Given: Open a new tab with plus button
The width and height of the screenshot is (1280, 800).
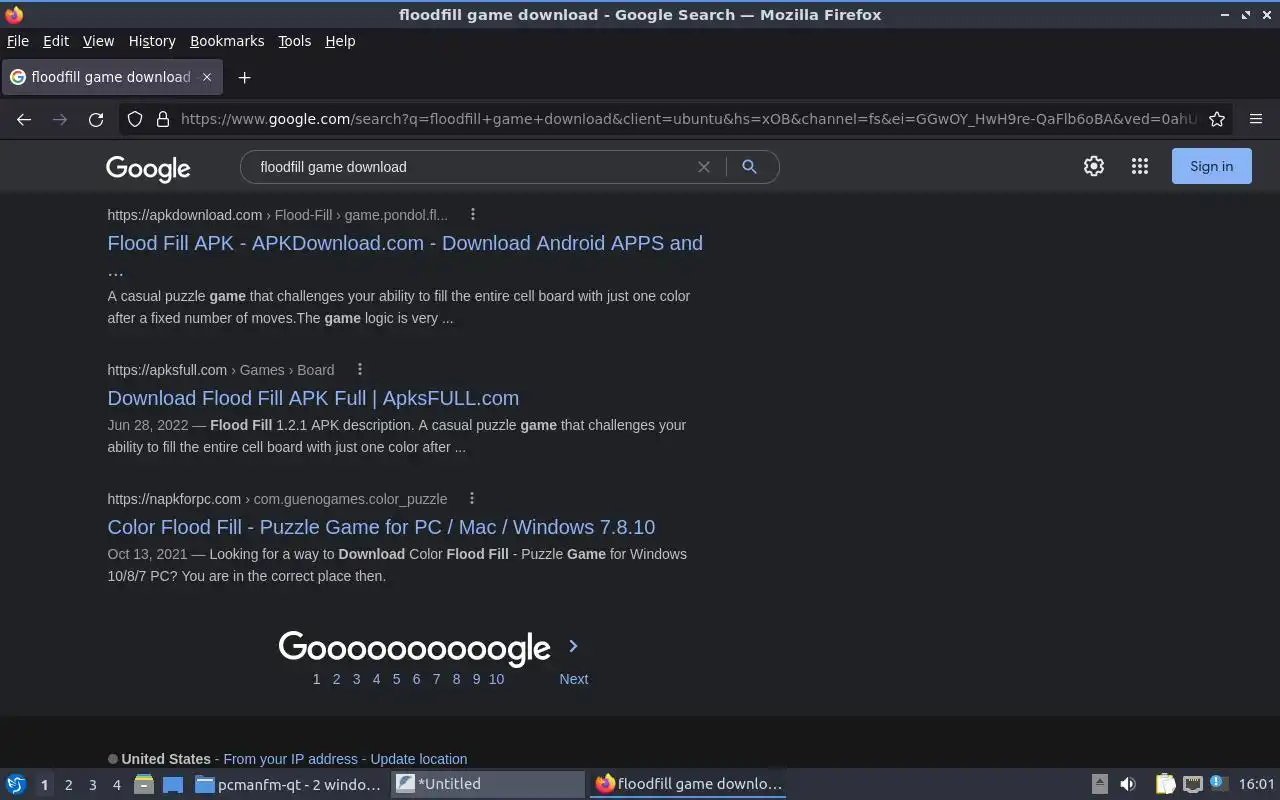Looking at the screenshot, I should point(244,77).
